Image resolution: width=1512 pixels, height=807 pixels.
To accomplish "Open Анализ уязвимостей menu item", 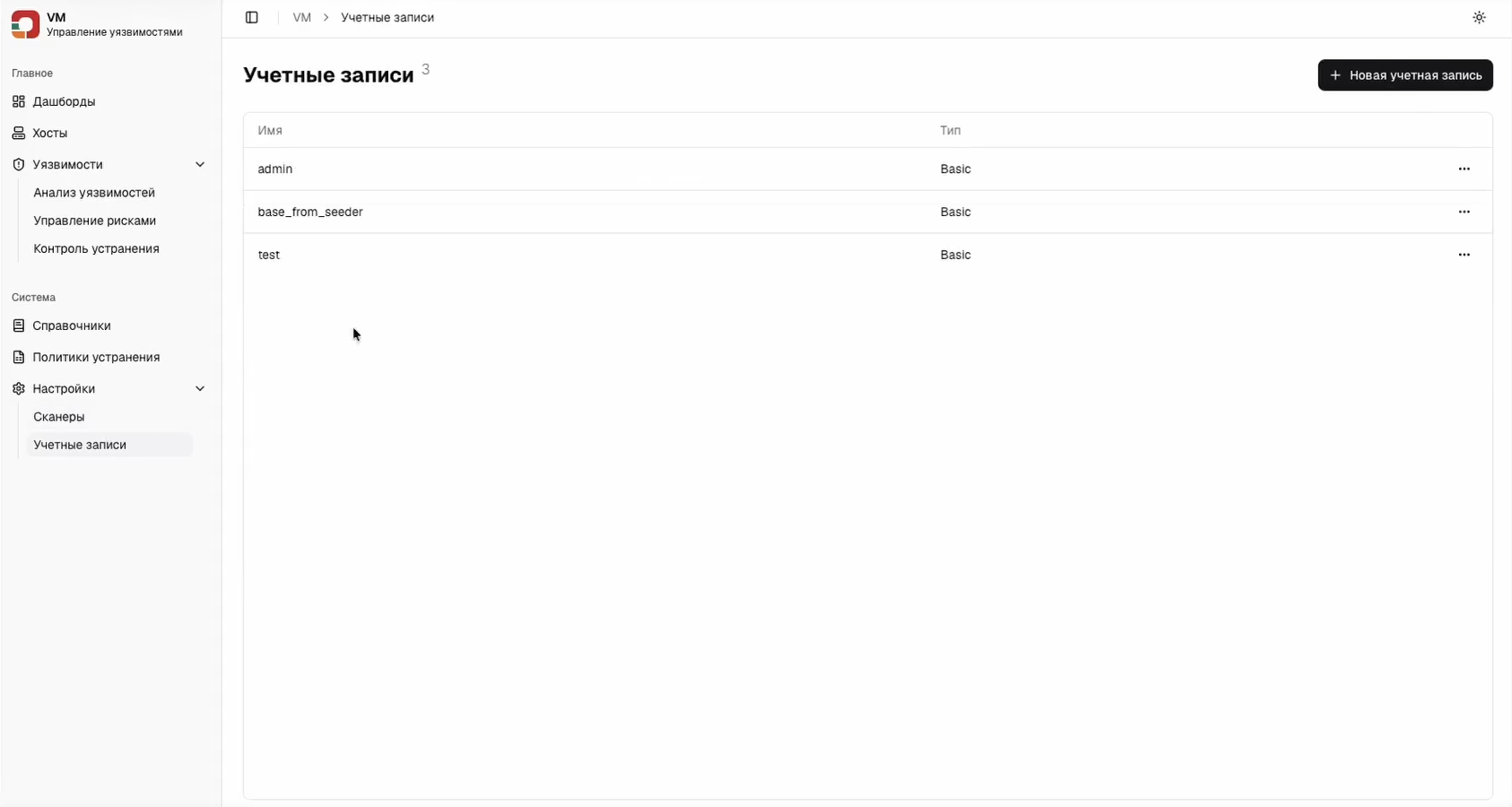I will (94, 193).
